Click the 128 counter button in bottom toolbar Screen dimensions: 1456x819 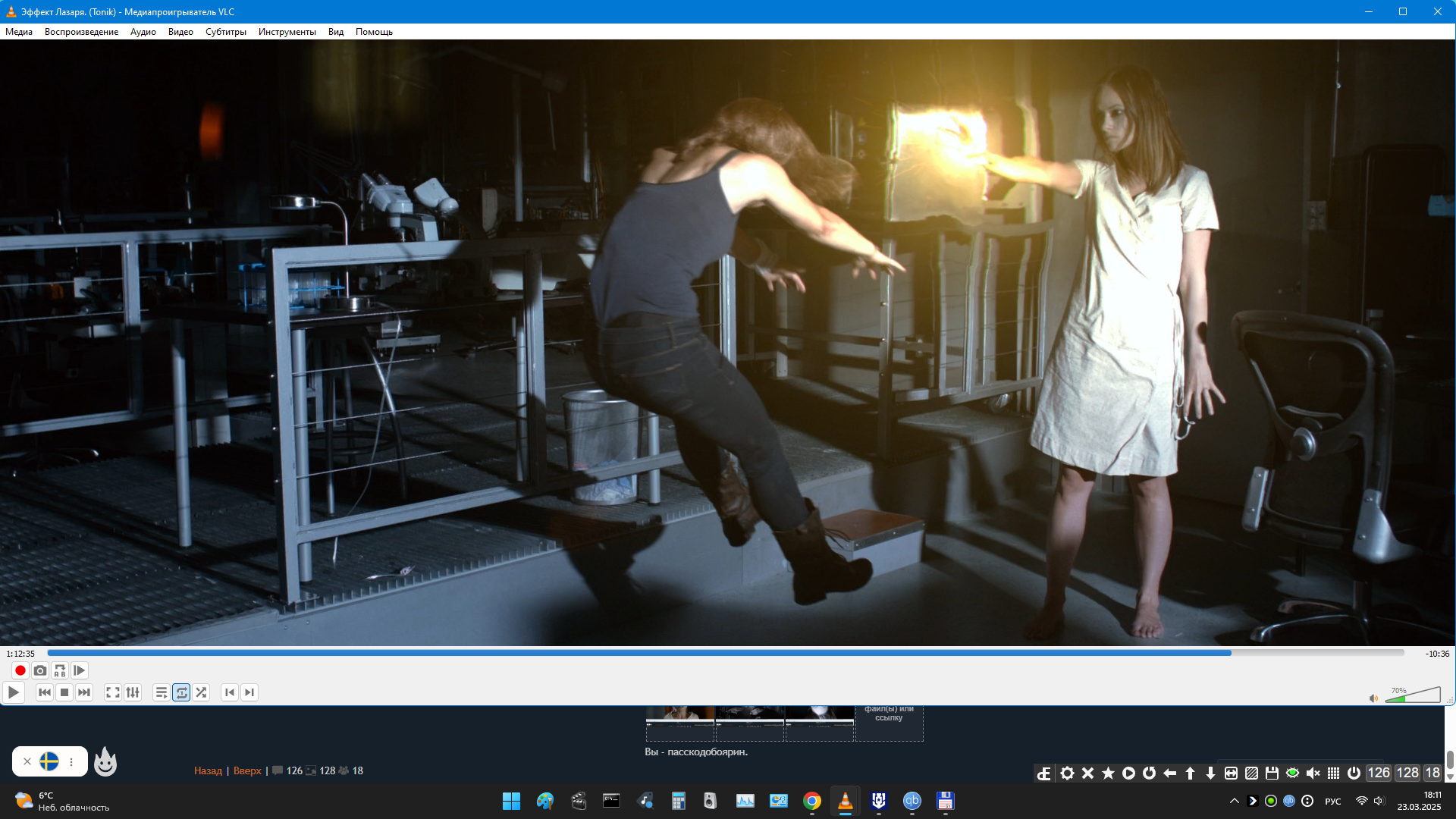(1407, 773)
